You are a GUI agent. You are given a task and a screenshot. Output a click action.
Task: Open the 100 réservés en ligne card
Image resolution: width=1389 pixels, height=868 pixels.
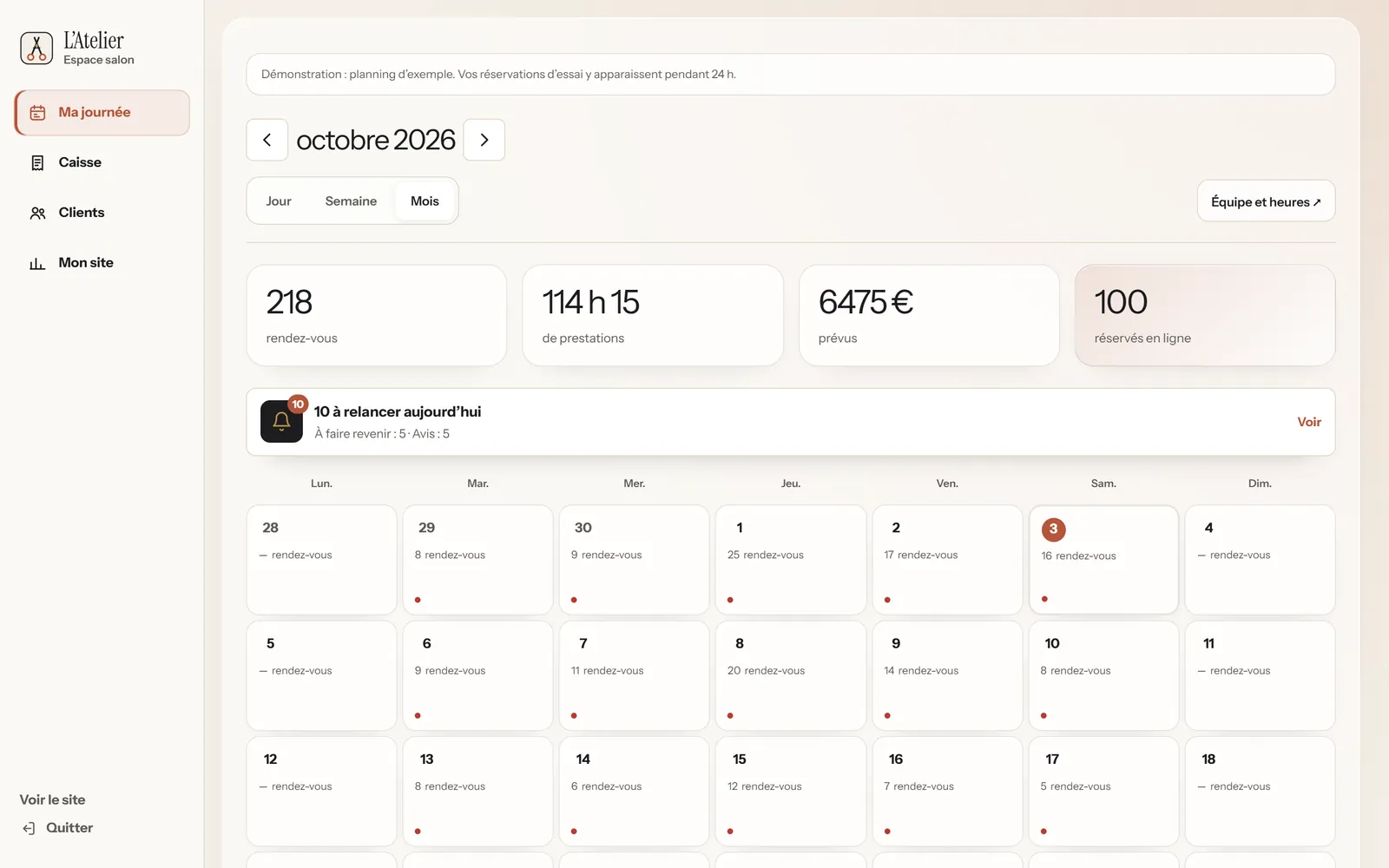tap(1205, 315)
